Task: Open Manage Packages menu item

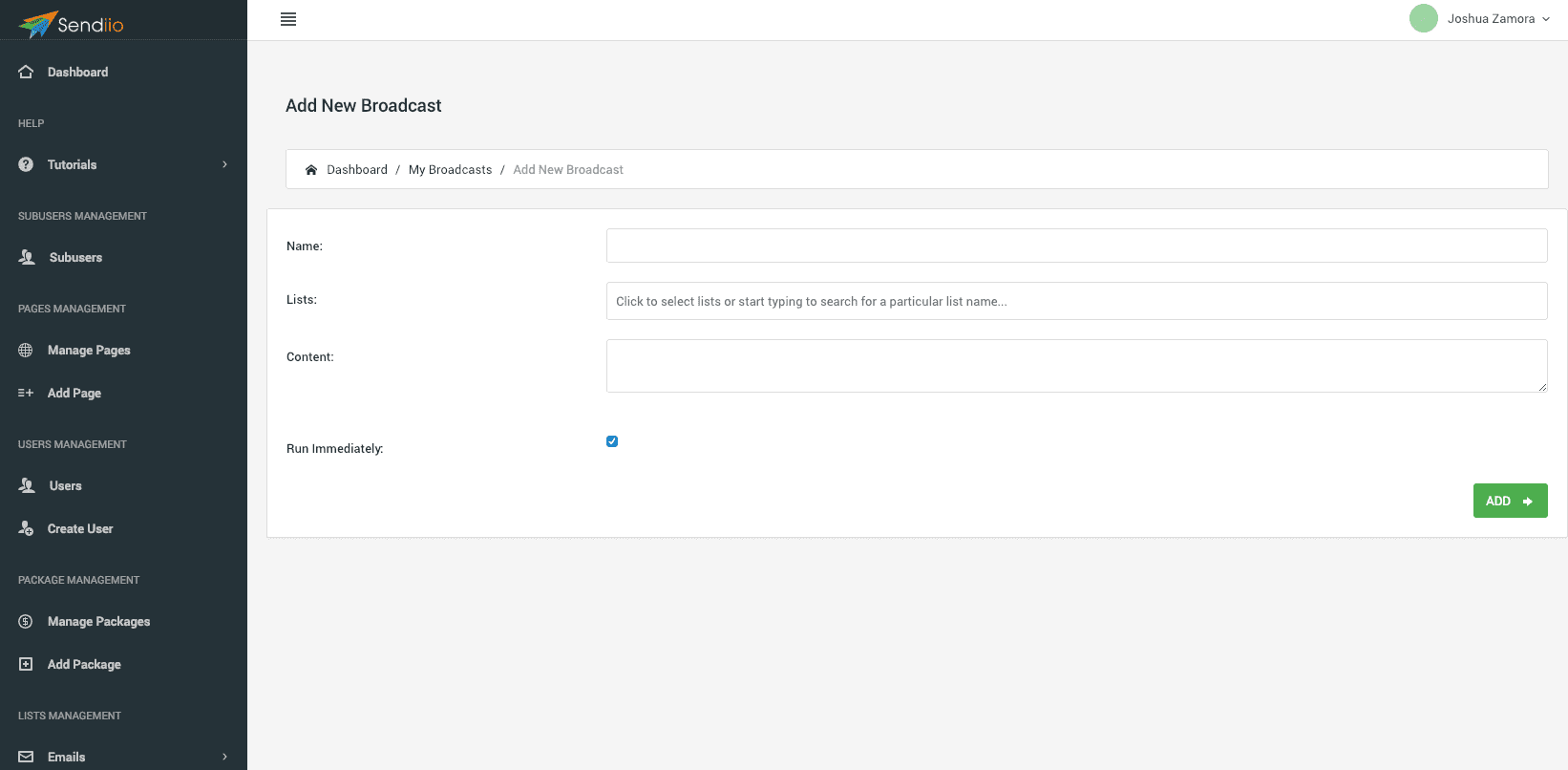Action: [99, 621]
